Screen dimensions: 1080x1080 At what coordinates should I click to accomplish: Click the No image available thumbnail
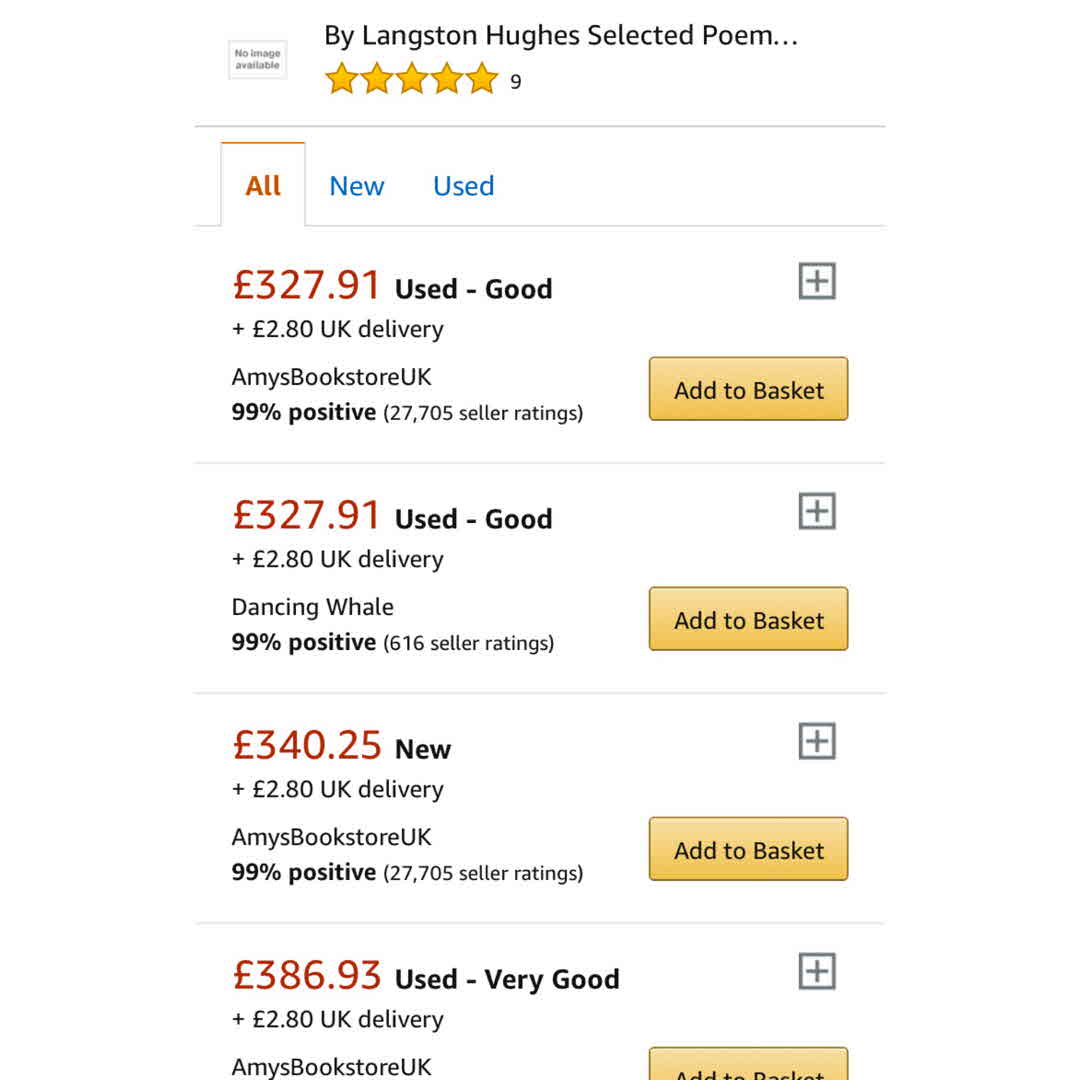click(x=258, y=59)
